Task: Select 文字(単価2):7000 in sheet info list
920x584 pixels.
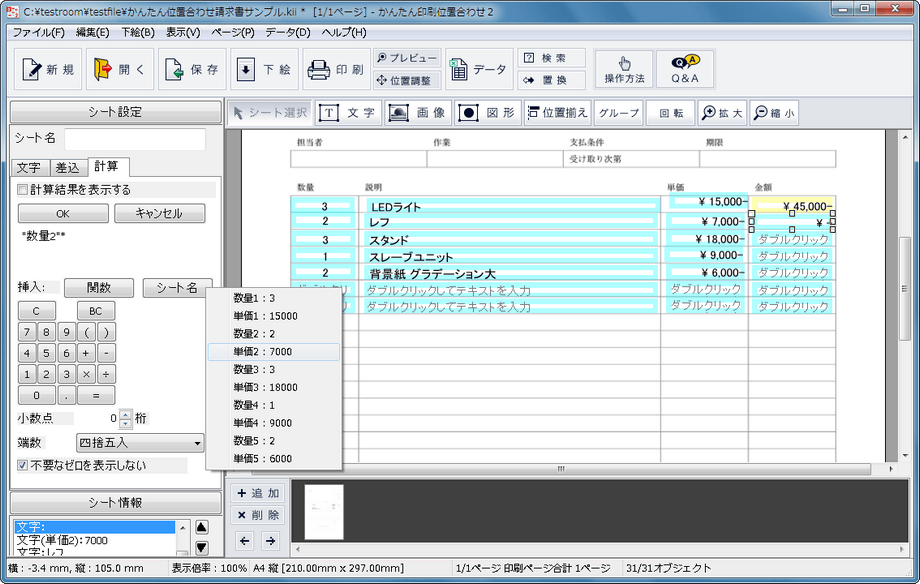Action: point(94,540)
